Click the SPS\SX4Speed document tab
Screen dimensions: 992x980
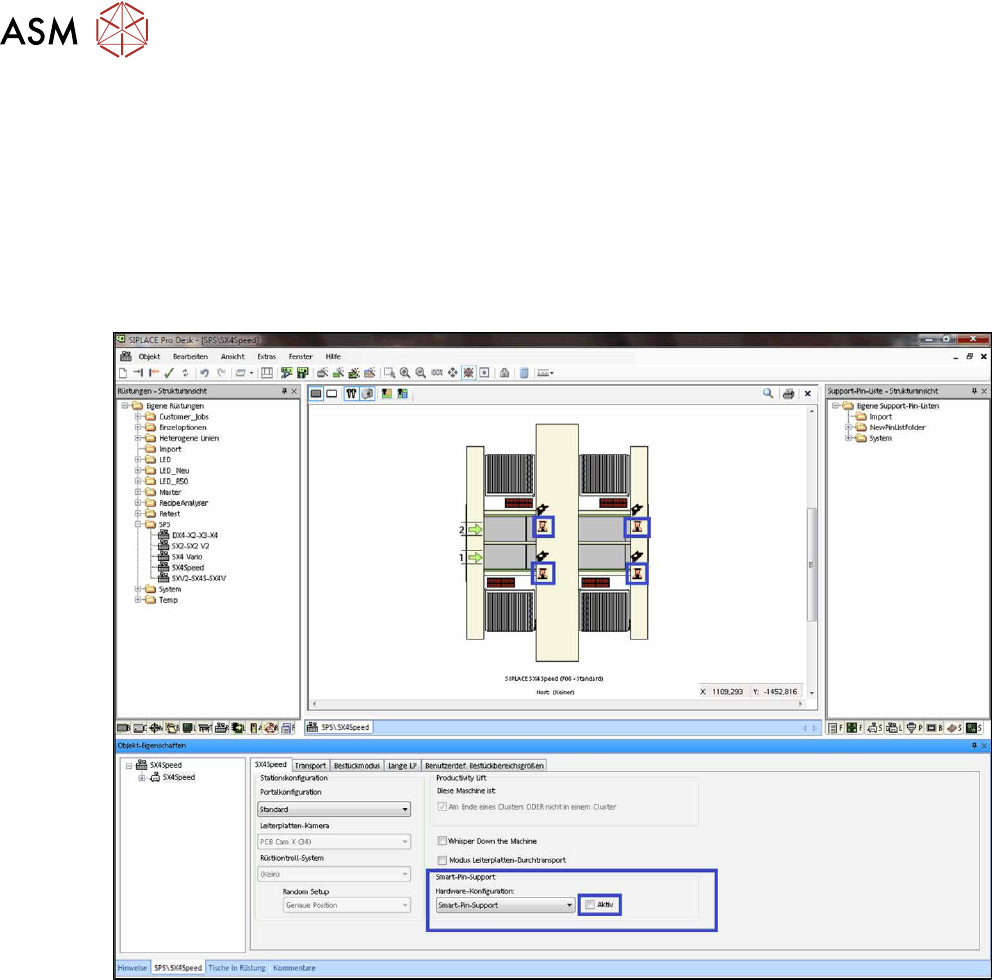pyautogui.click(x=339, y=728)
